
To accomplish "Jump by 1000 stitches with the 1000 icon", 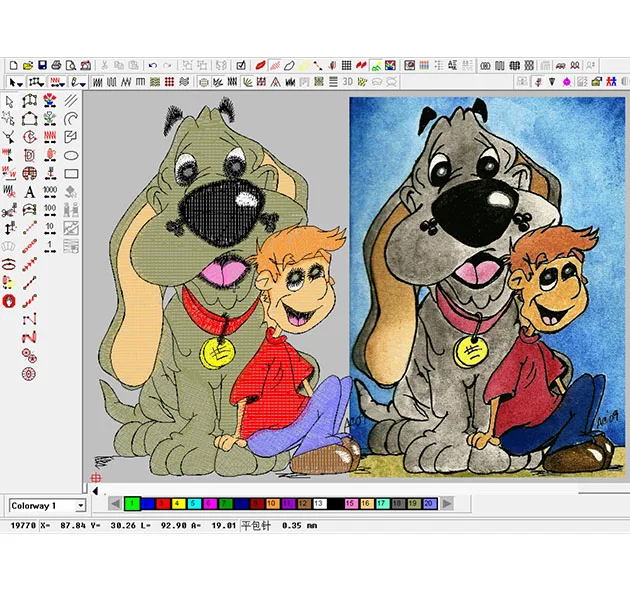I will pos(50,192).
